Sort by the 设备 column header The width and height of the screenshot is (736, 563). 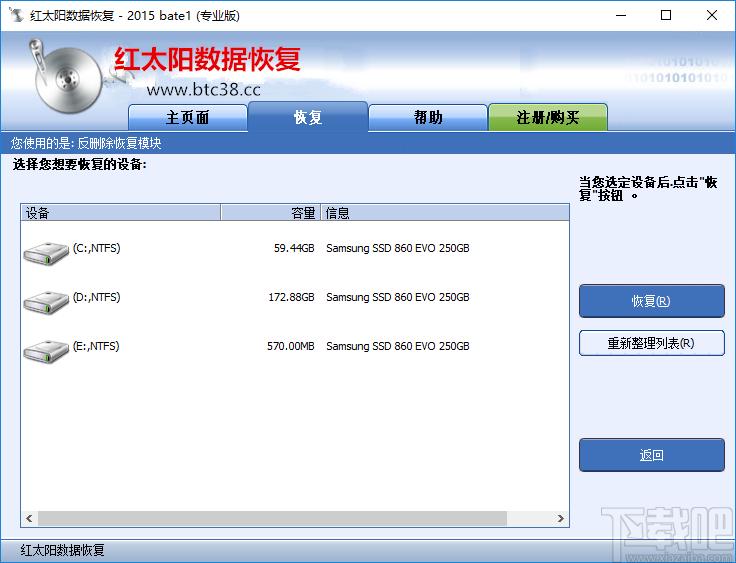(x=120, y=213)
